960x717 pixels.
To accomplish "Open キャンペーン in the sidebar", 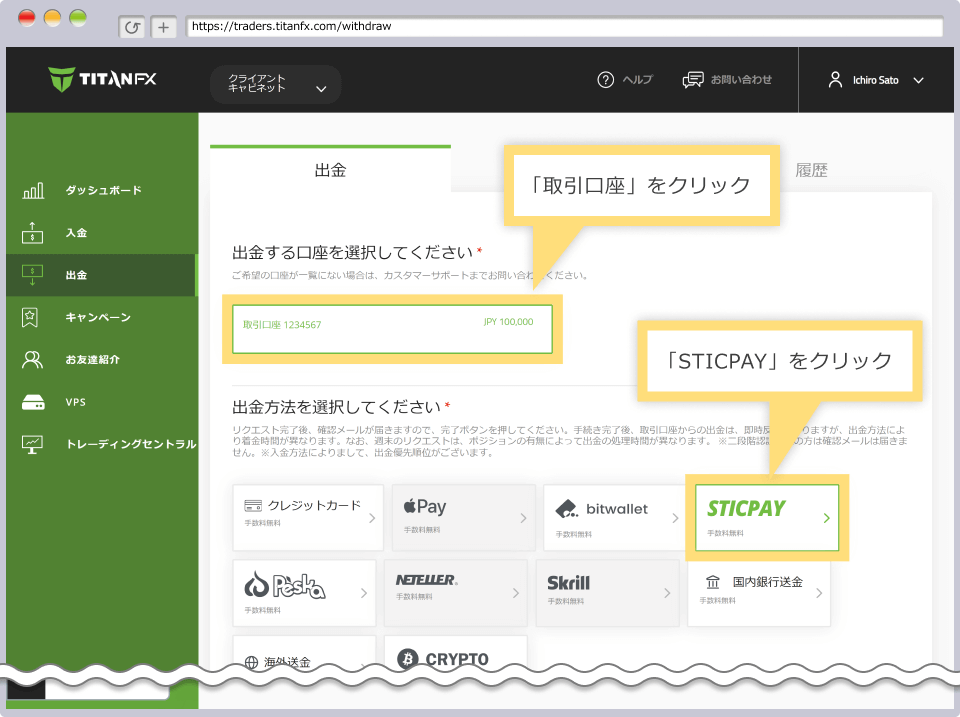I will tap(98, 317).
